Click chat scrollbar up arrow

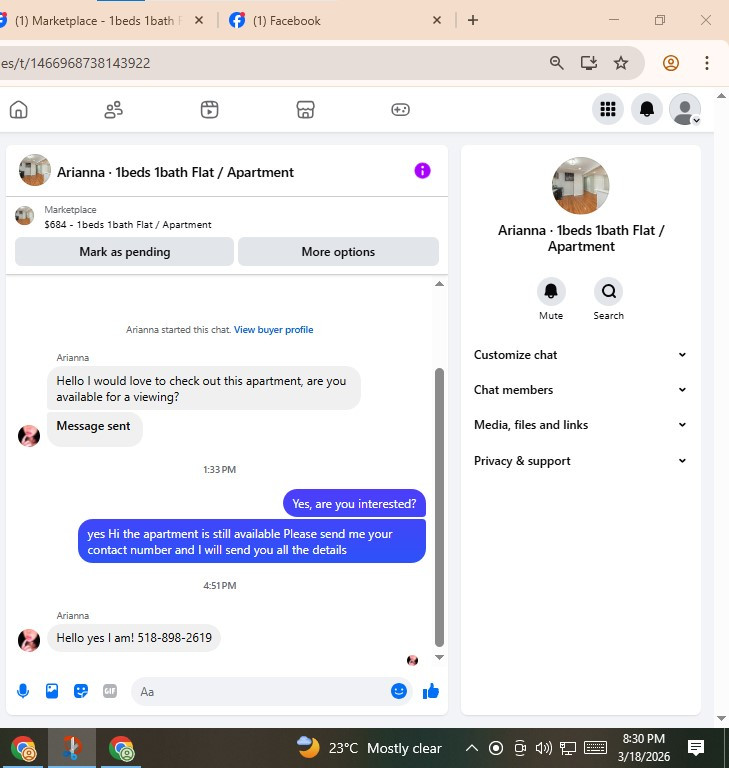(x=439, y=284)
